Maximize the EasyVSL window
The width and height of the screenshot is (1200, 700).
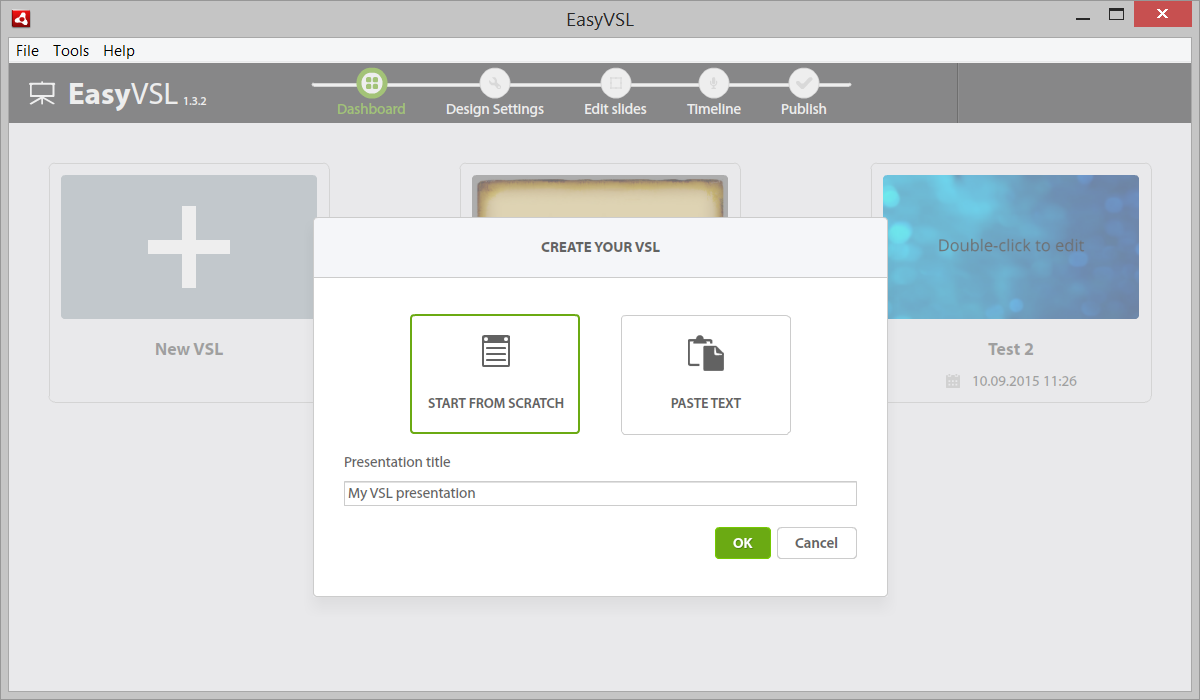(x=1116, y=14)
